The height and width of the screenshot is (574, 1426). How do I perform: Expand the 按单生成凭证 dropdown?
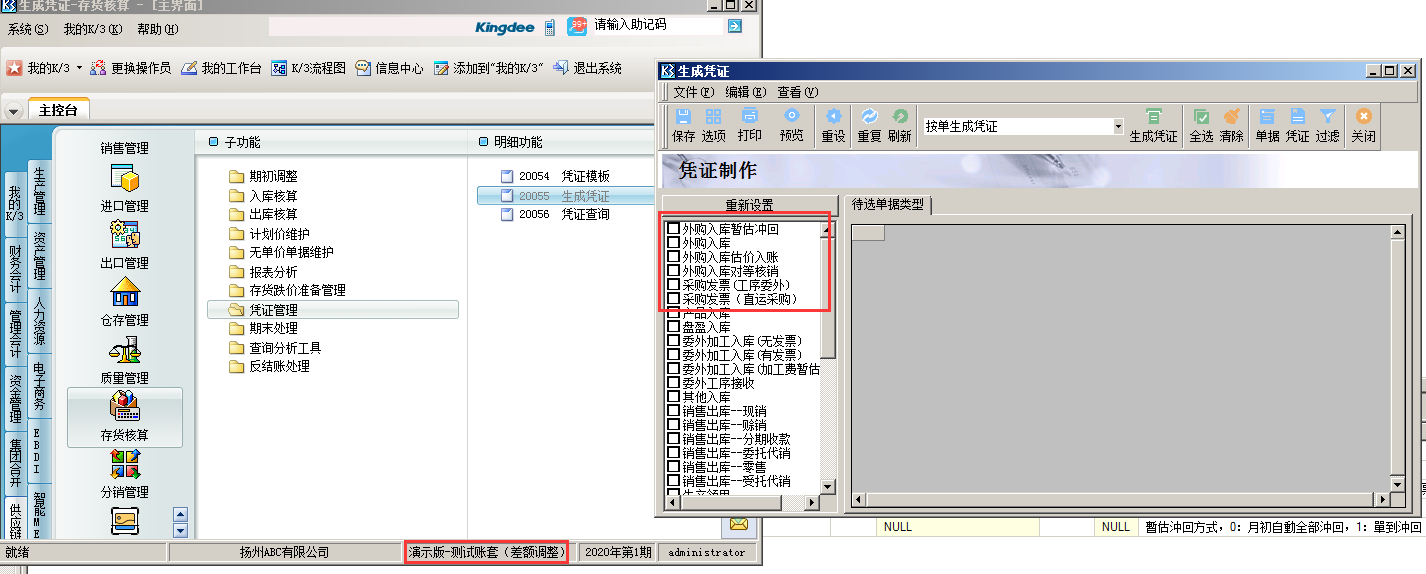click(x=1118, y=127)
